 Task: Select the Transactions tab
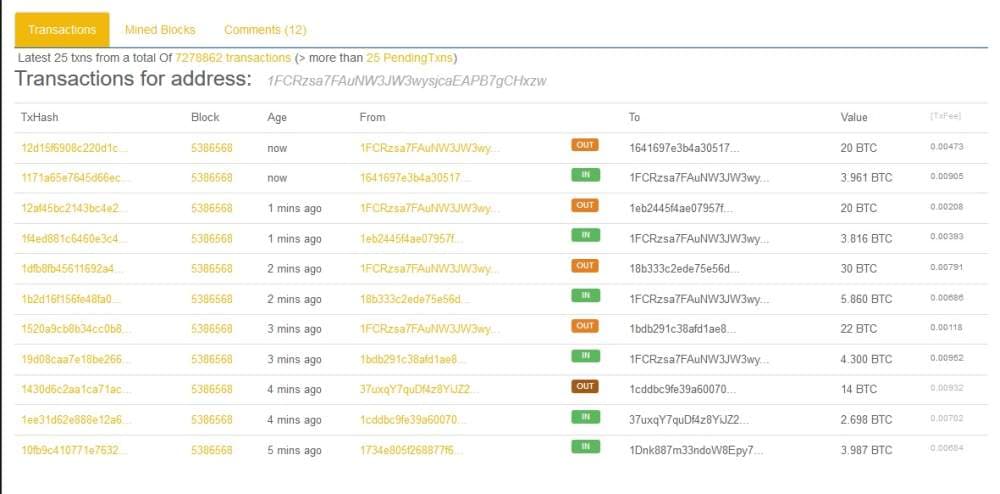pos(62,30)
